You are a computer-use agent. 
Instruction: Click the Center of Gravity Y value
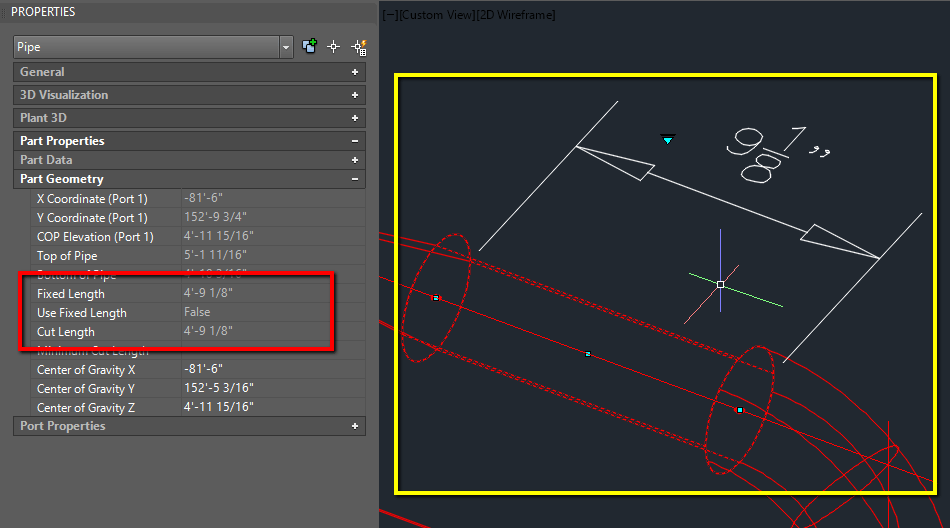click(219, 388)
